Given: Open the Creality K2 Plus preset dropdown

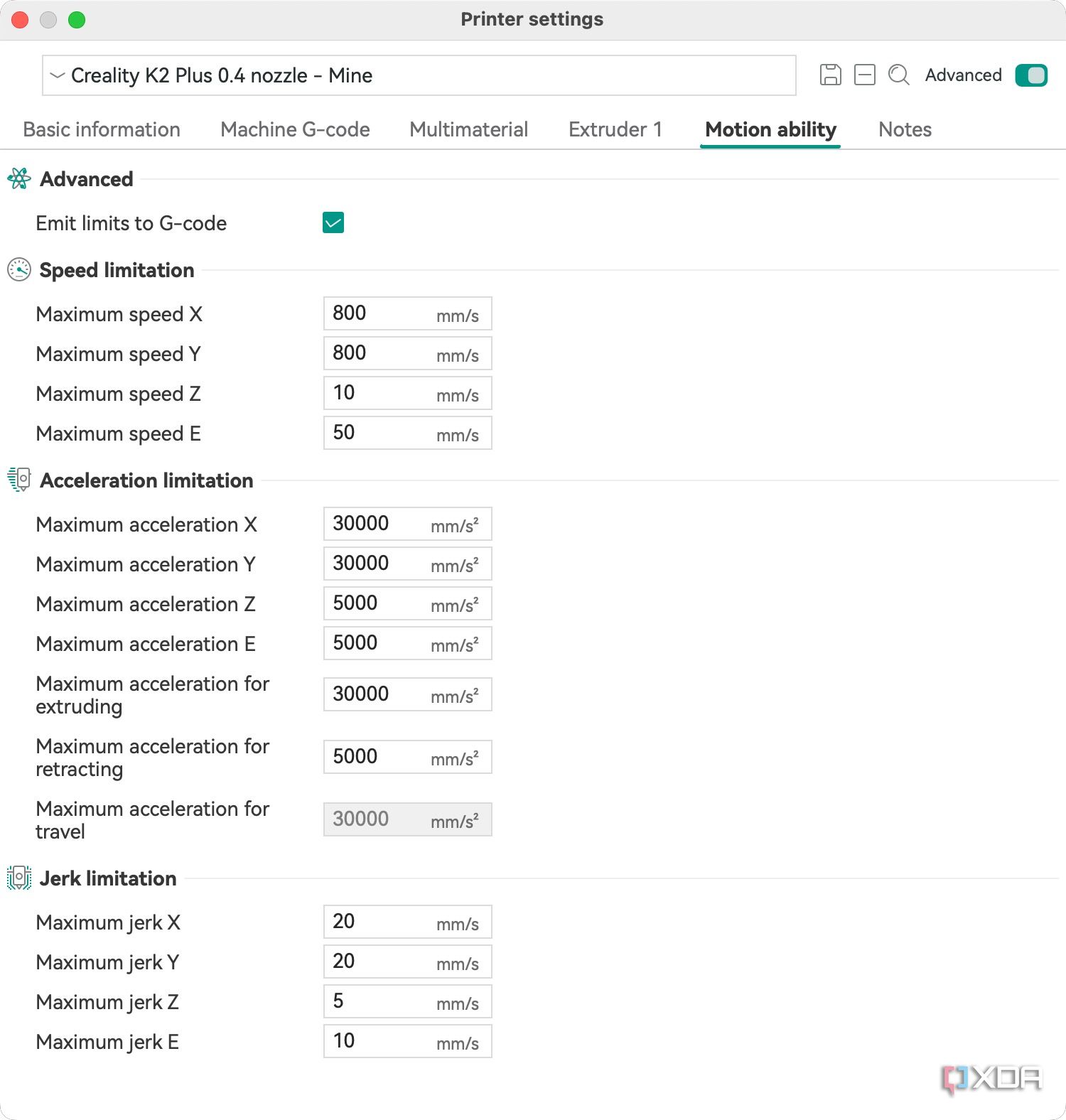Looking at the screenshot, I should (x=419, y=75).
